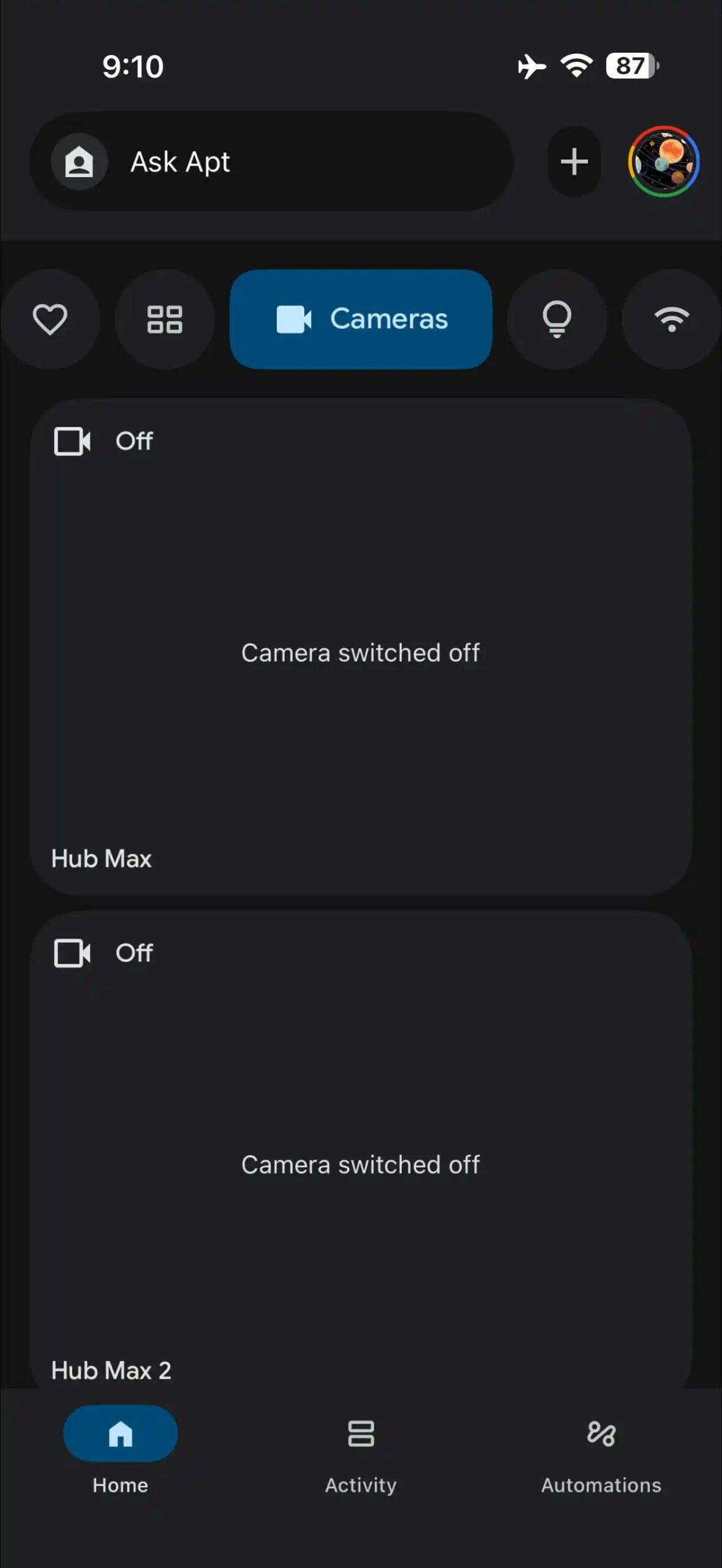Open the Wi-Fi filter chip

pos(671,319)
